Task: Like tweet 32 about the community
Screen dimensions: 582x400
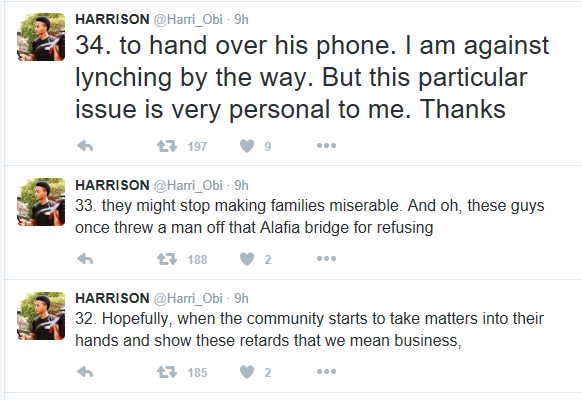Action: (247, 371)
